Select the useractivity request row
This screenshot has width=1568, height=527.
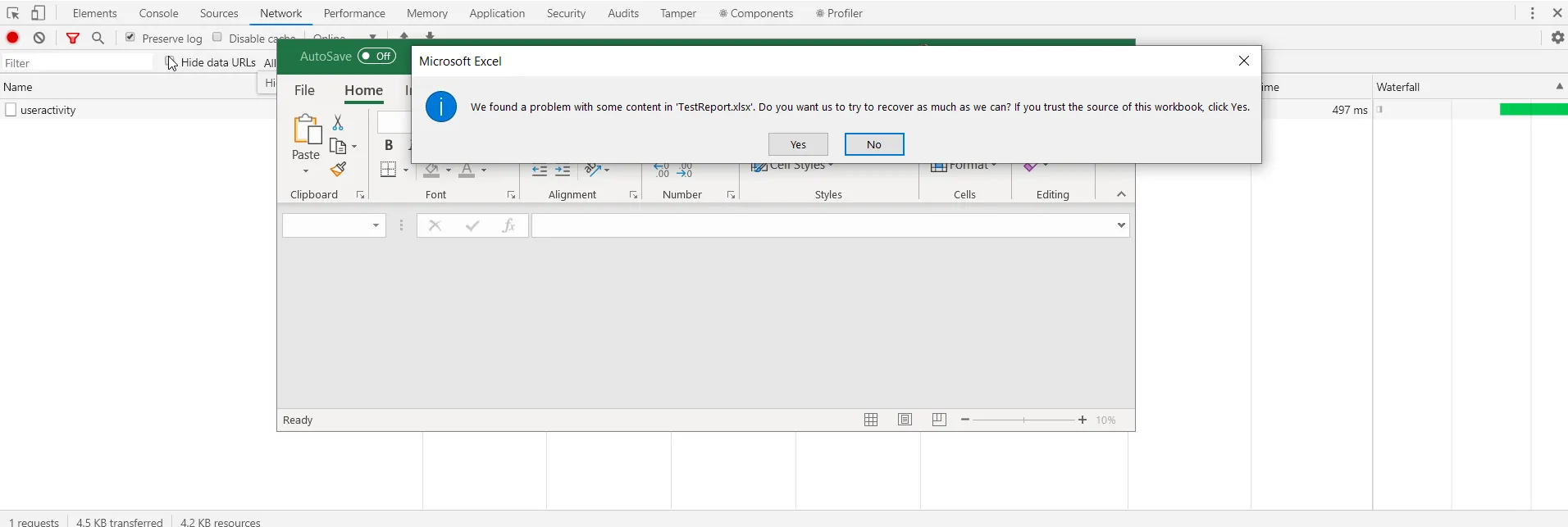coord(138,109)
